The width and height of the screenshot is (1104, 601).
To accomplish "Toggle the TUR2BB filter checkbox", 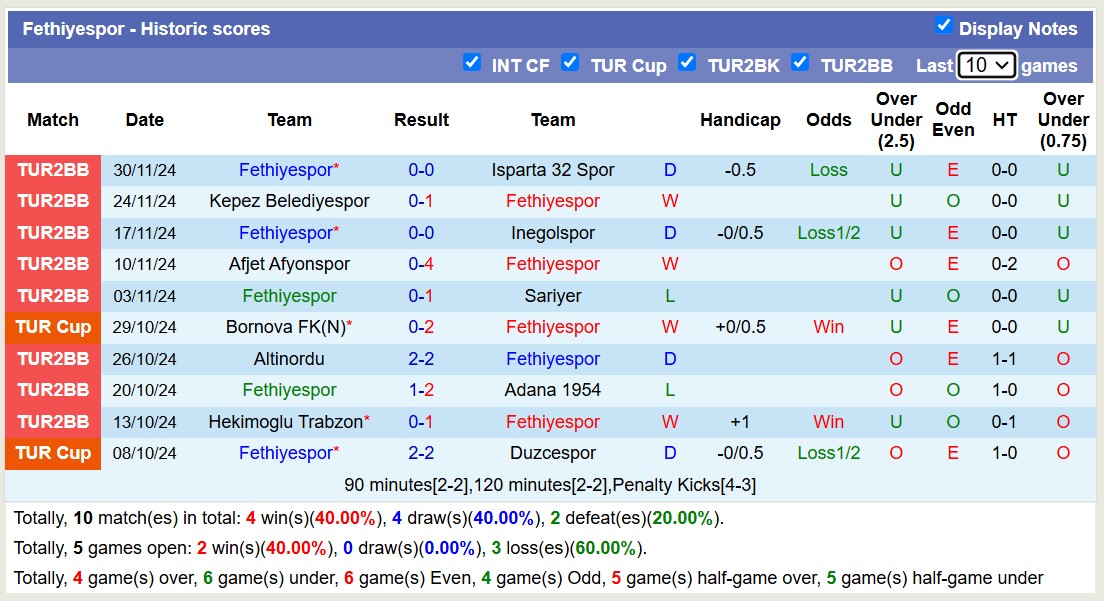I will 800,62.
